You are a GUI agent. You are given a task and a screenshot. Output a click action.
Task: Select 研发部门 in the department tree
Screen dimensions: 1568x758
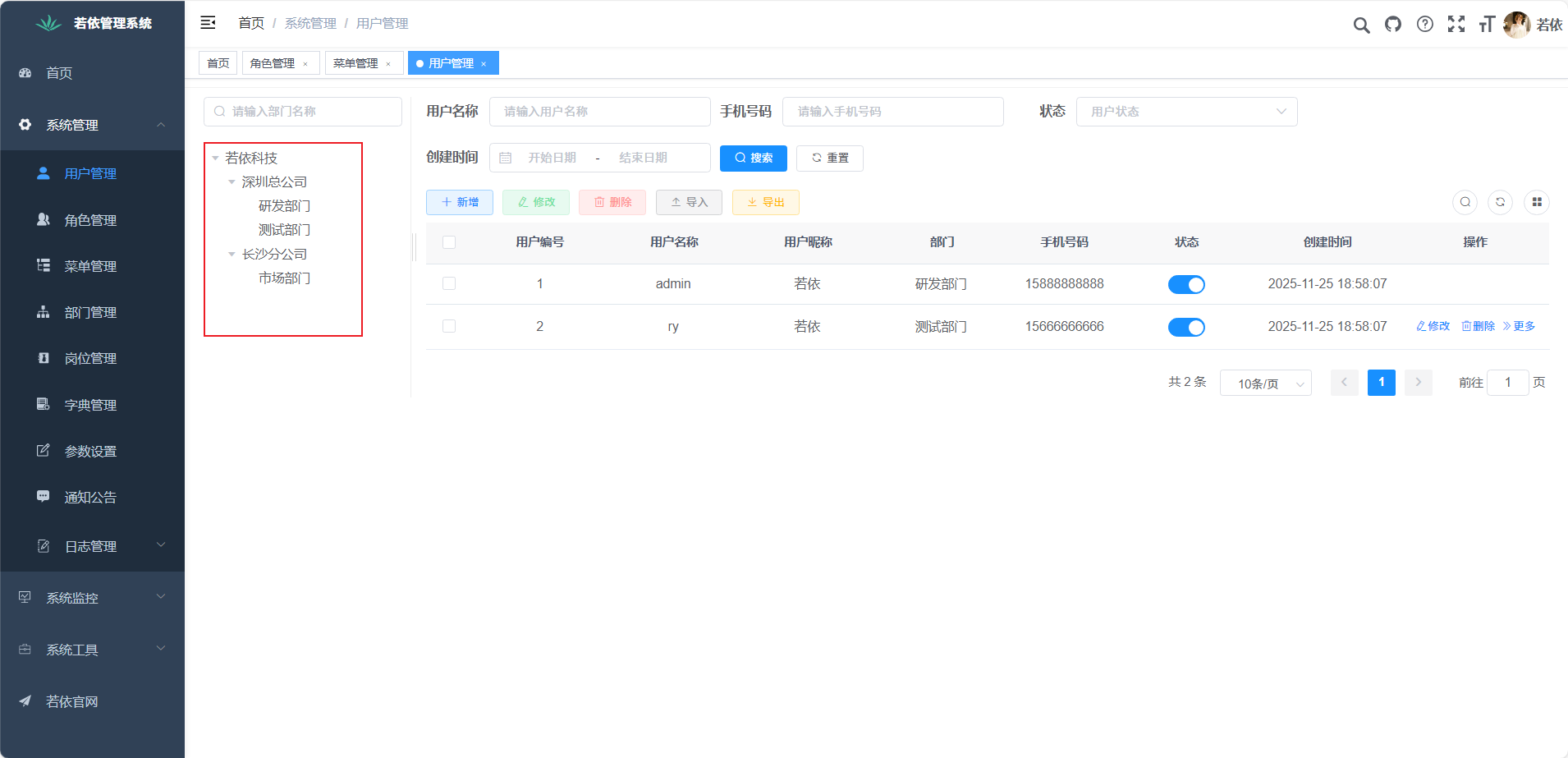point(285,206)
